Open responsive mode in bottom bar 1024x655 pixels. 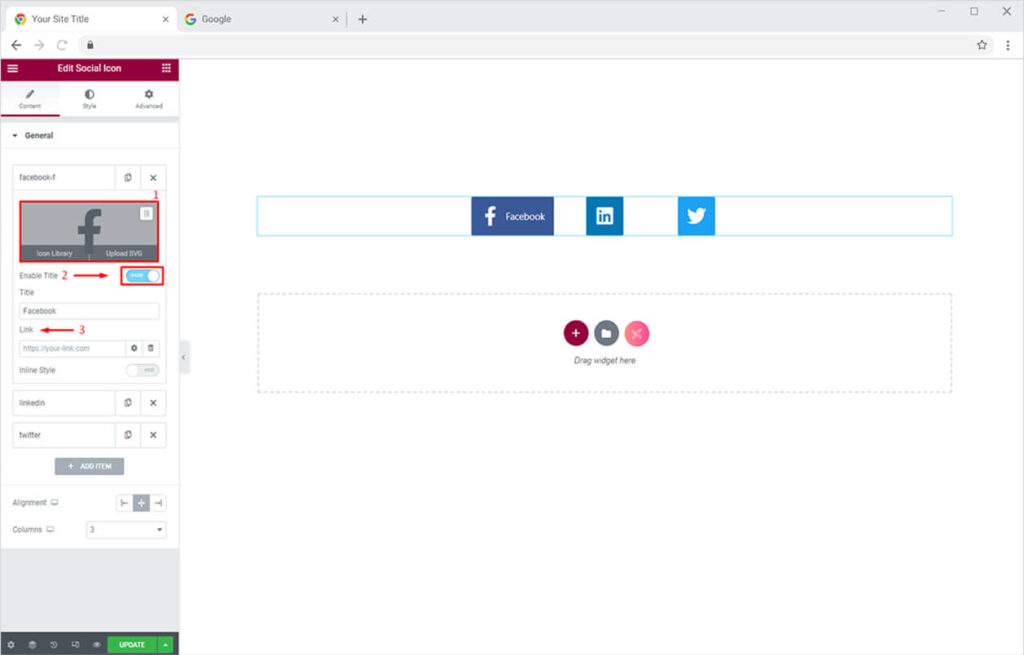coord(75,645)
